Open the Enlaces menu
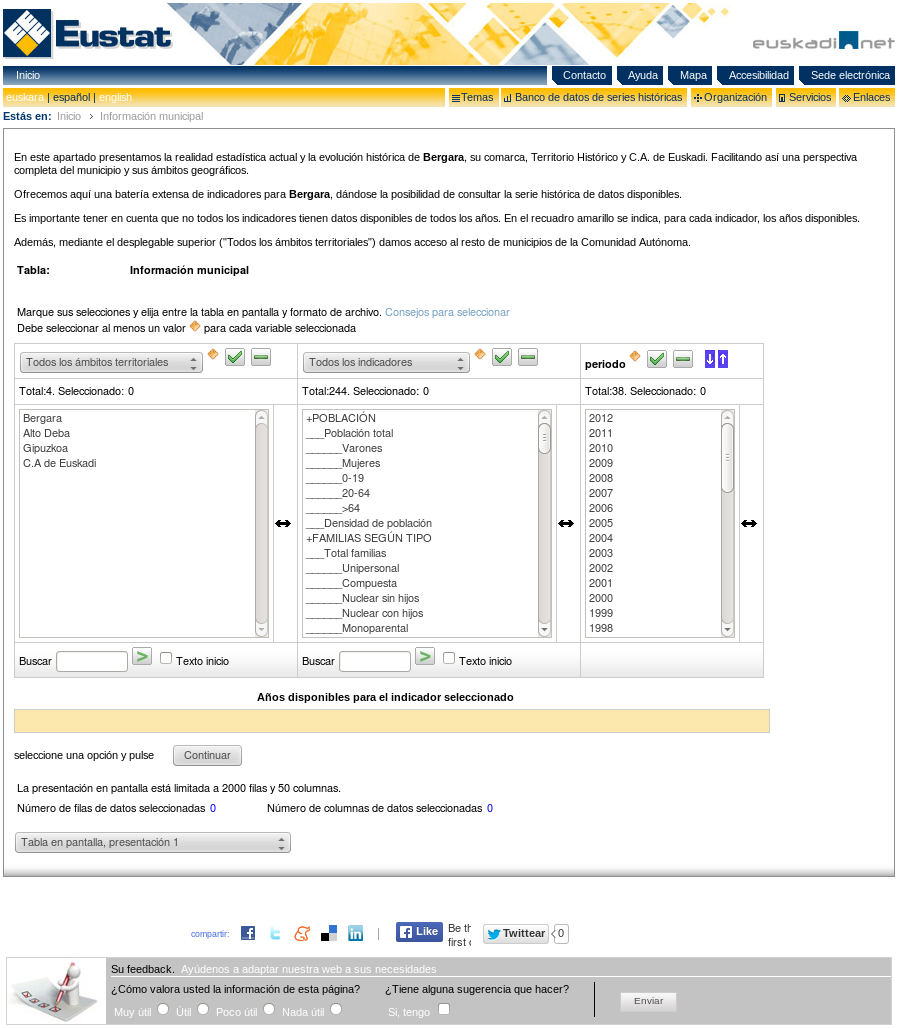This screenshot has height=1028, width=898. coord(867,98)
